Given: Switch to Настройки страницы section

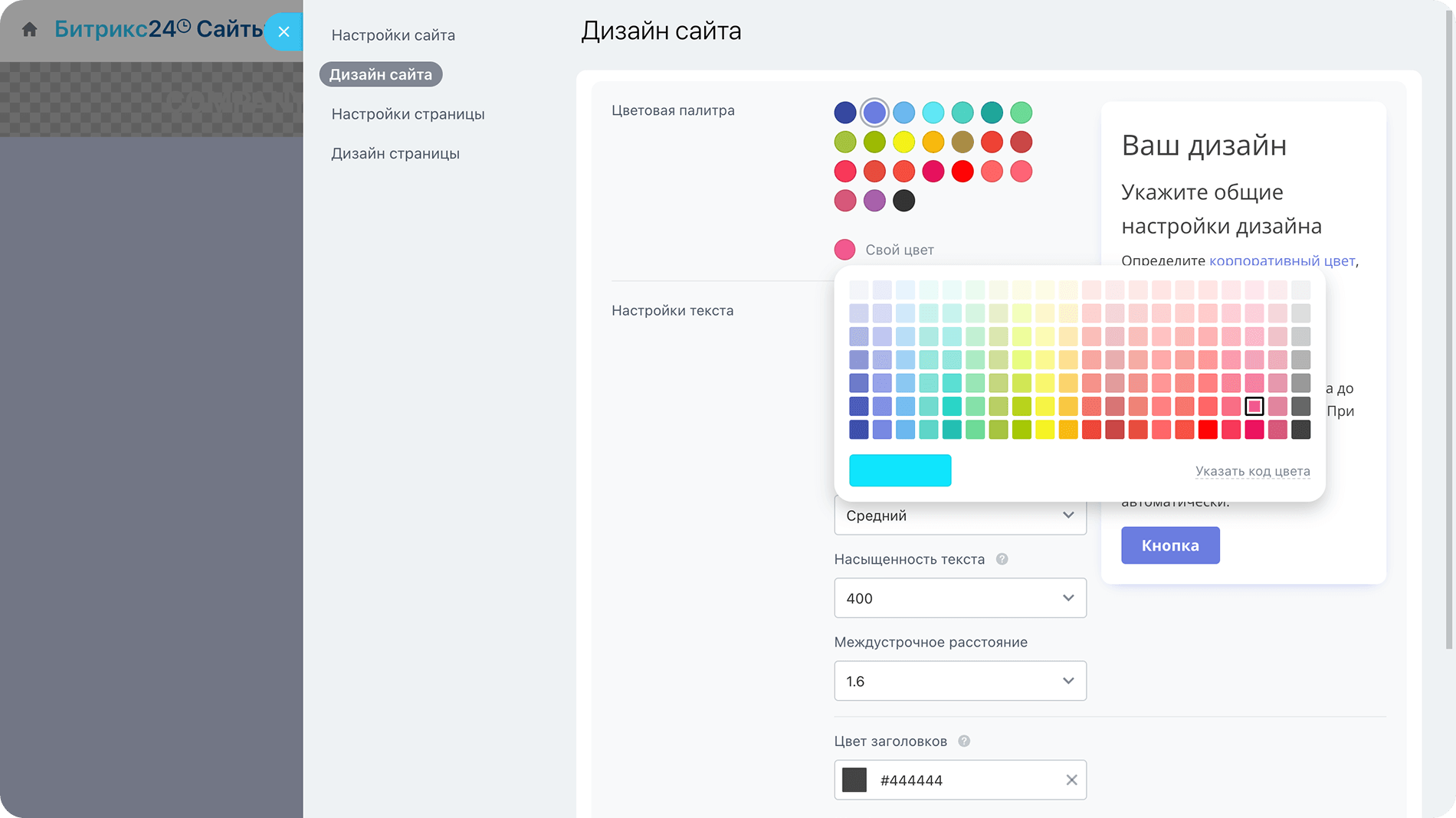Looking at the screenshot, I should pos(408,114).
